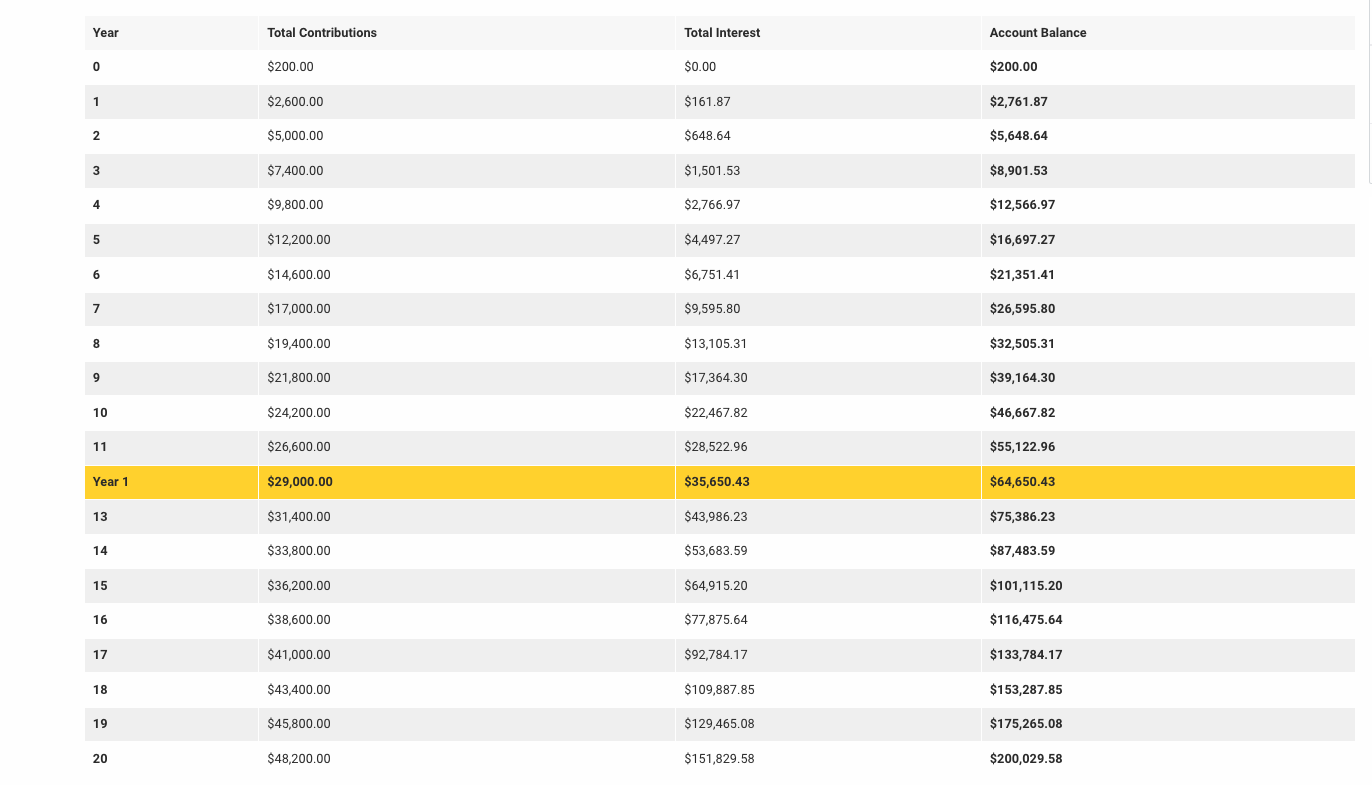Image resolution: width=1372 pixels, height=785 pixels.
Task: Click highlighted contributions $29,000.00
Action: click(300, 482)
